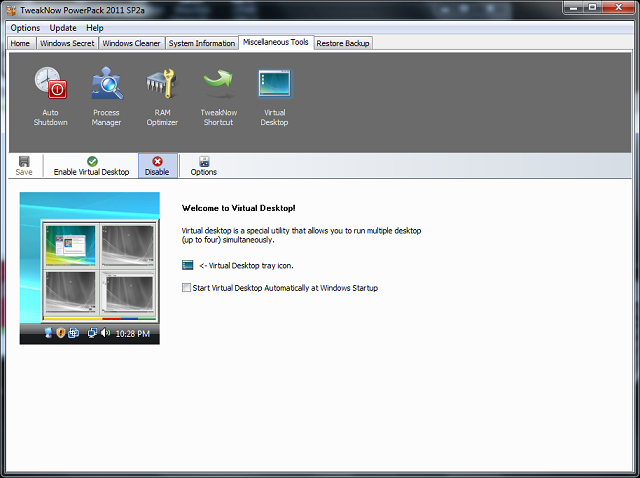Click the Disable toolbar button
This screenshot has height=478, width=640.
158,166
